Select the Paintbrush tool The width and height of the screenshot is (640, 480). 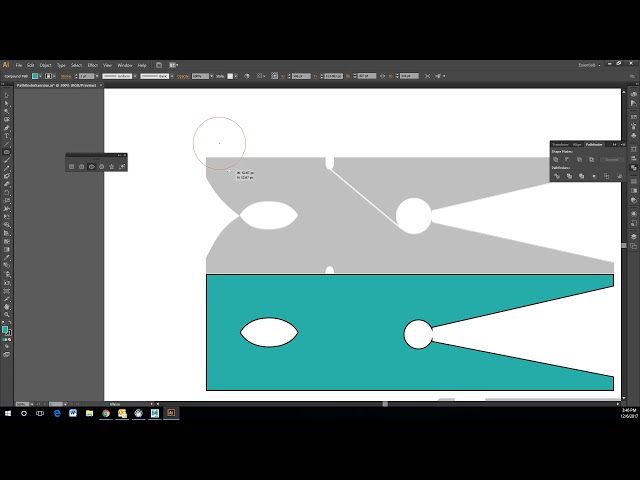coord(7,160)
